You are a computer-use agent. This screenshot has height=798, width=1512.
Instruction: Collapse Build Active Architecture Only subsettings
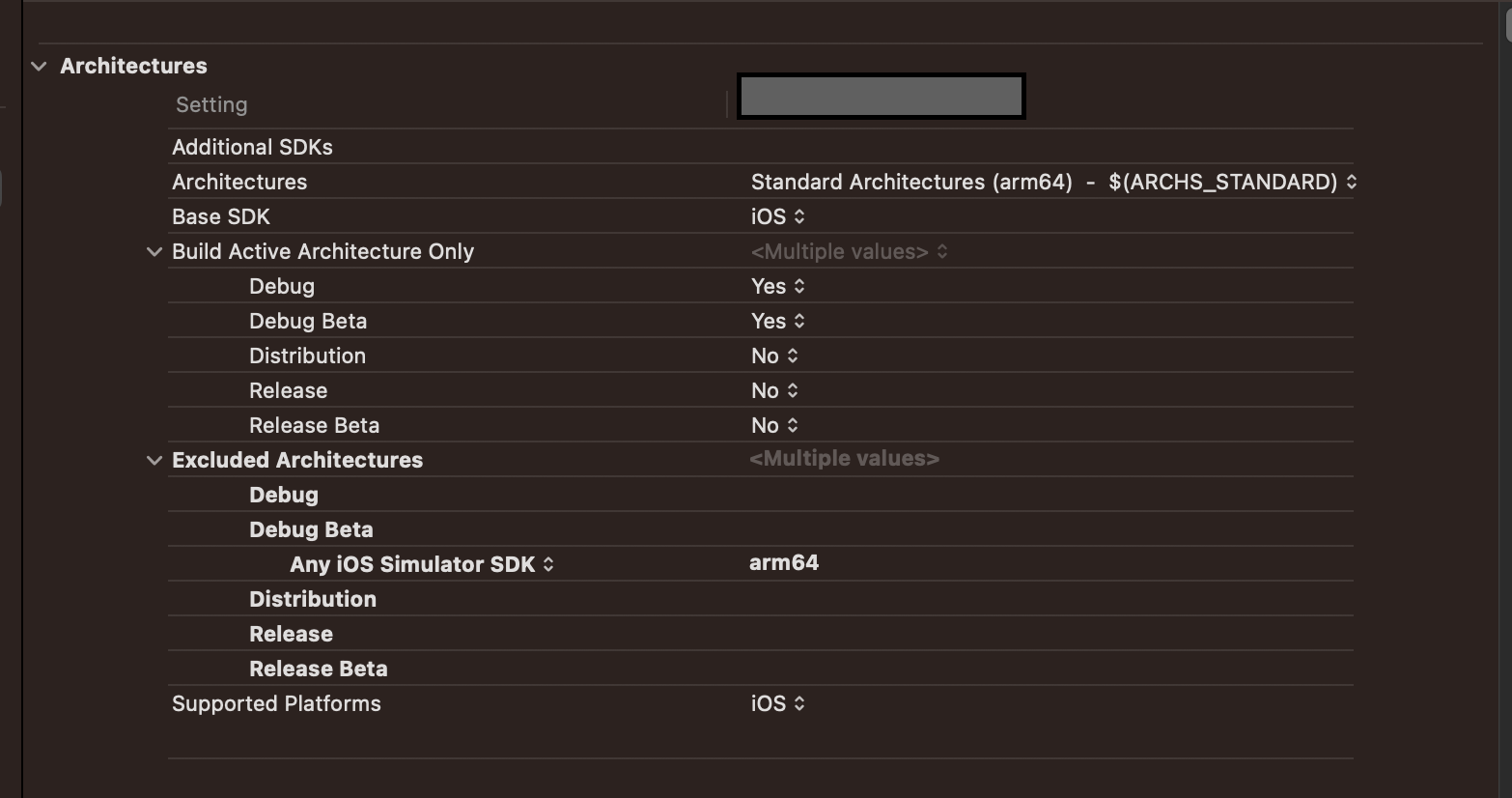[154, 251]
